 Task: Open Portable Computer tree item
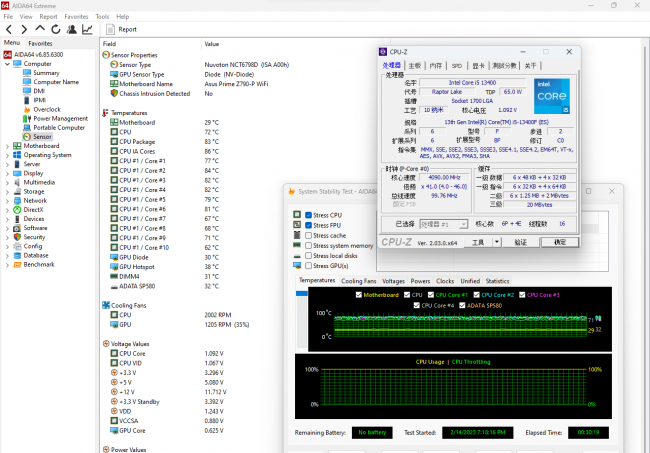point(59,128)
